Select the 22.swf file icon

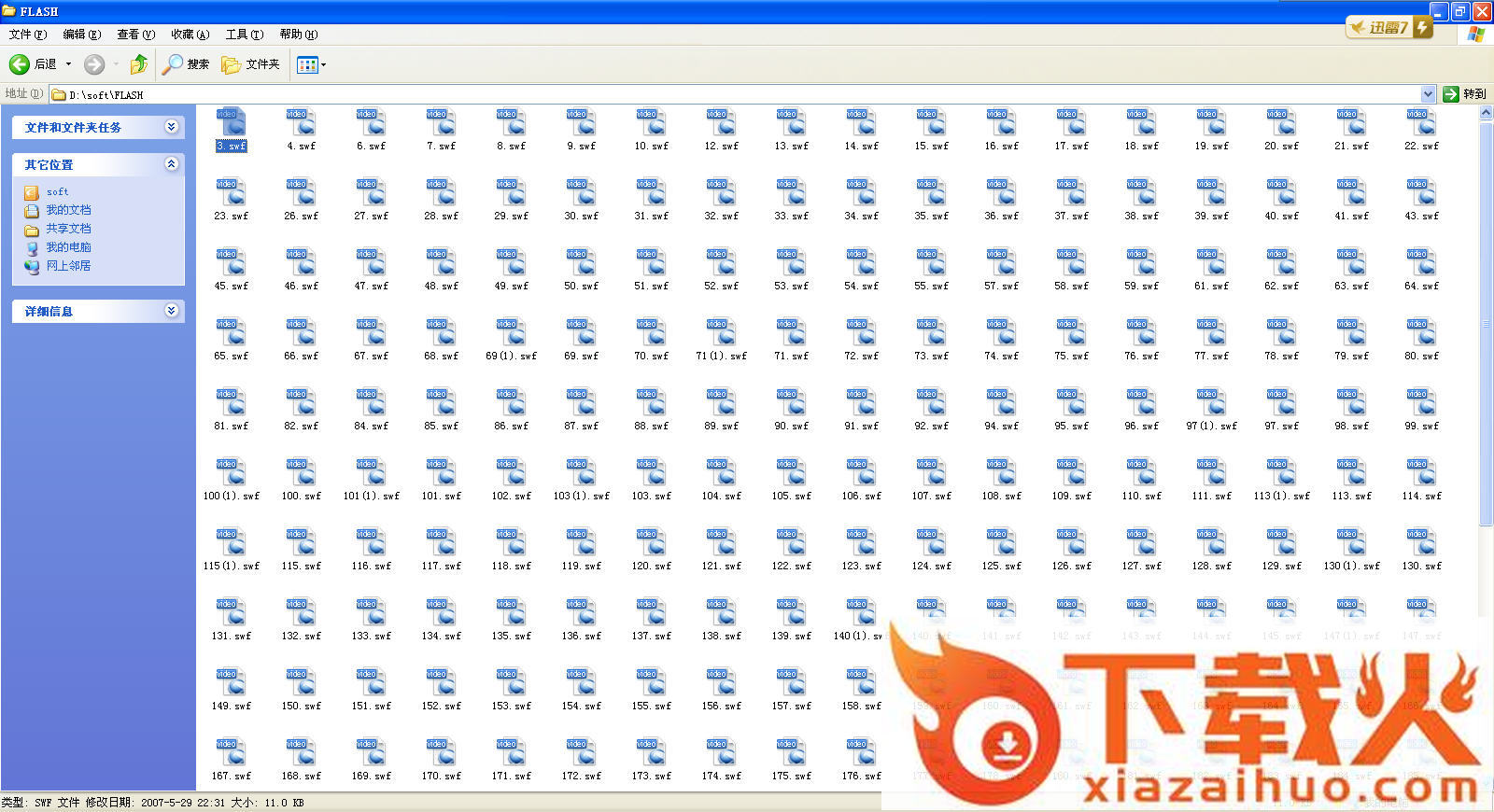click(1421, 125)
